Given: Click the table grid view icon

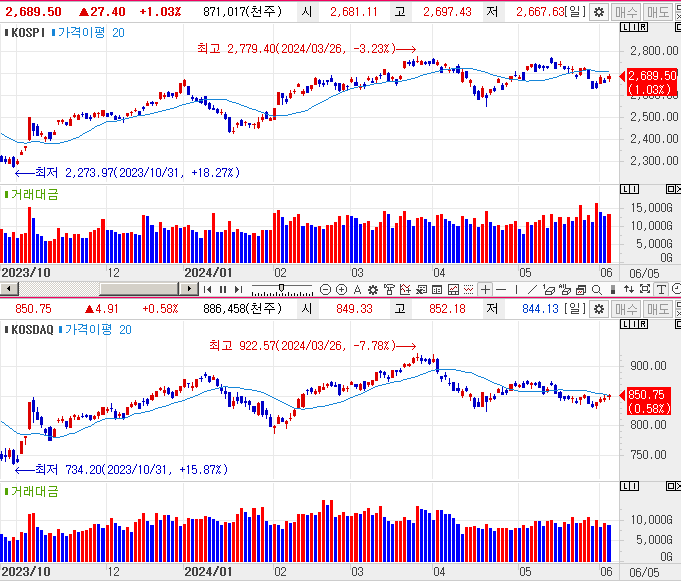Looking at the screenshot, I should click(437, 290).
